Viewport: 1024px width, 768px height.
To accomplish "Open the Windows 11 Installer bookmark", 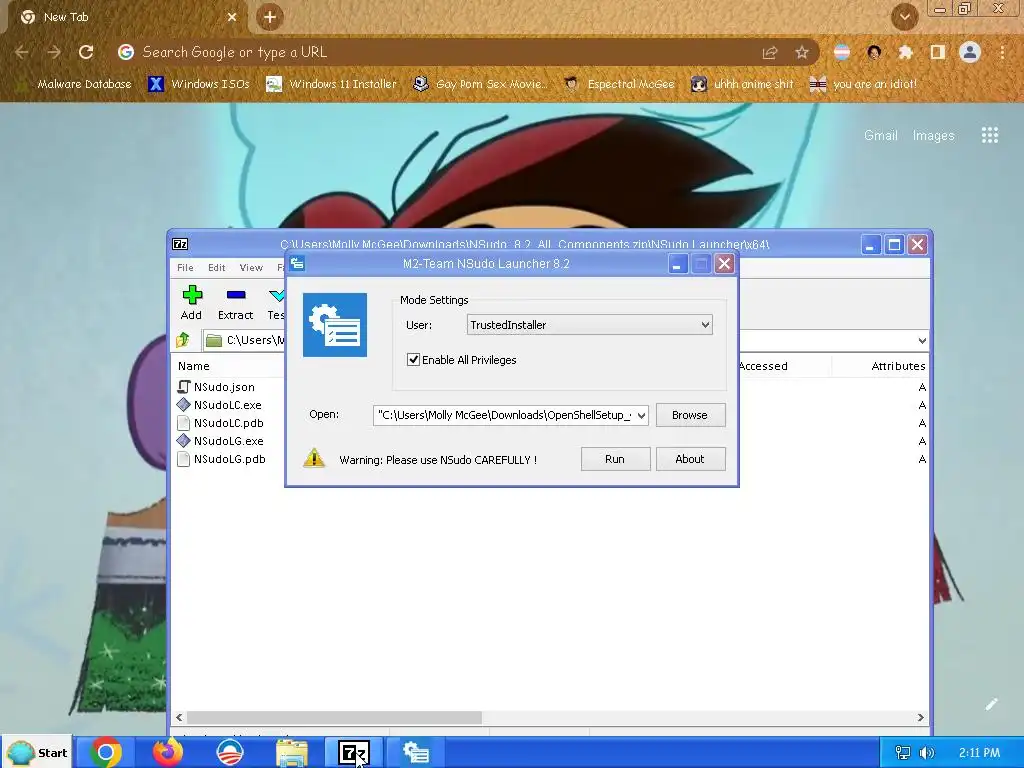I will [x=331, y=84].
